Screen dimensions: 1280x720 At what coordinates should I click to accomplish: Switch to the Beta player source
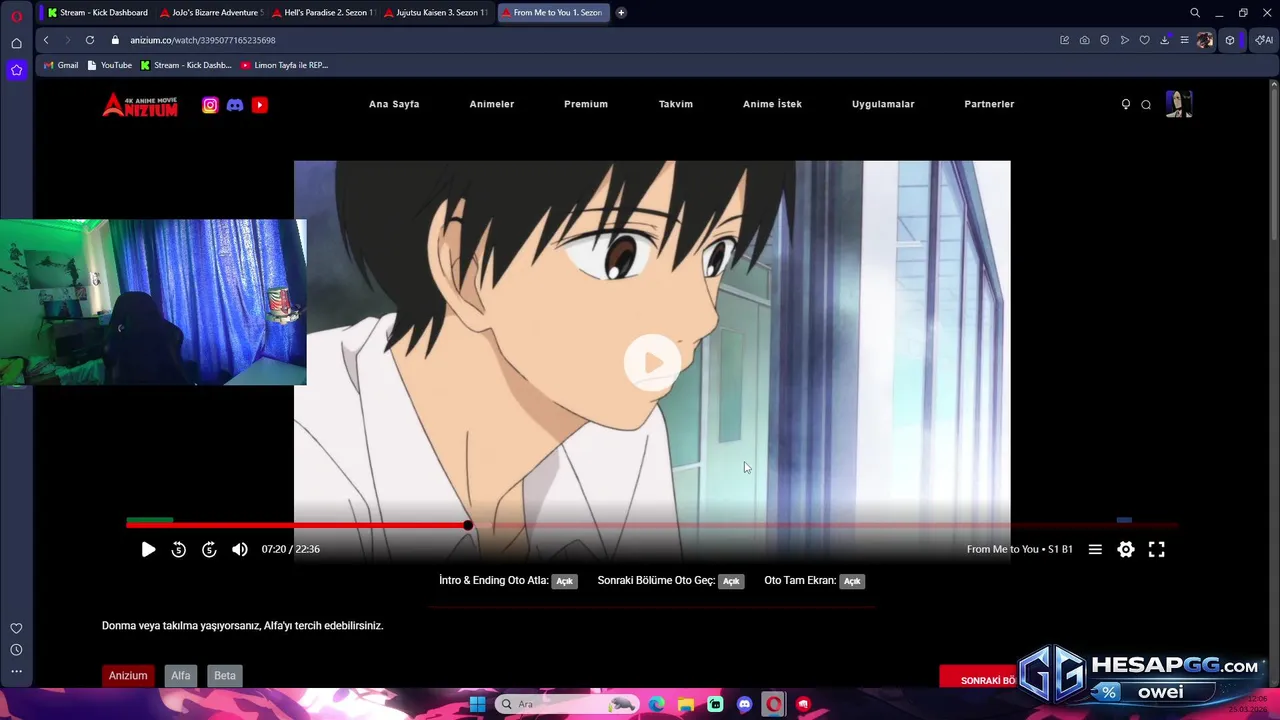225,676
